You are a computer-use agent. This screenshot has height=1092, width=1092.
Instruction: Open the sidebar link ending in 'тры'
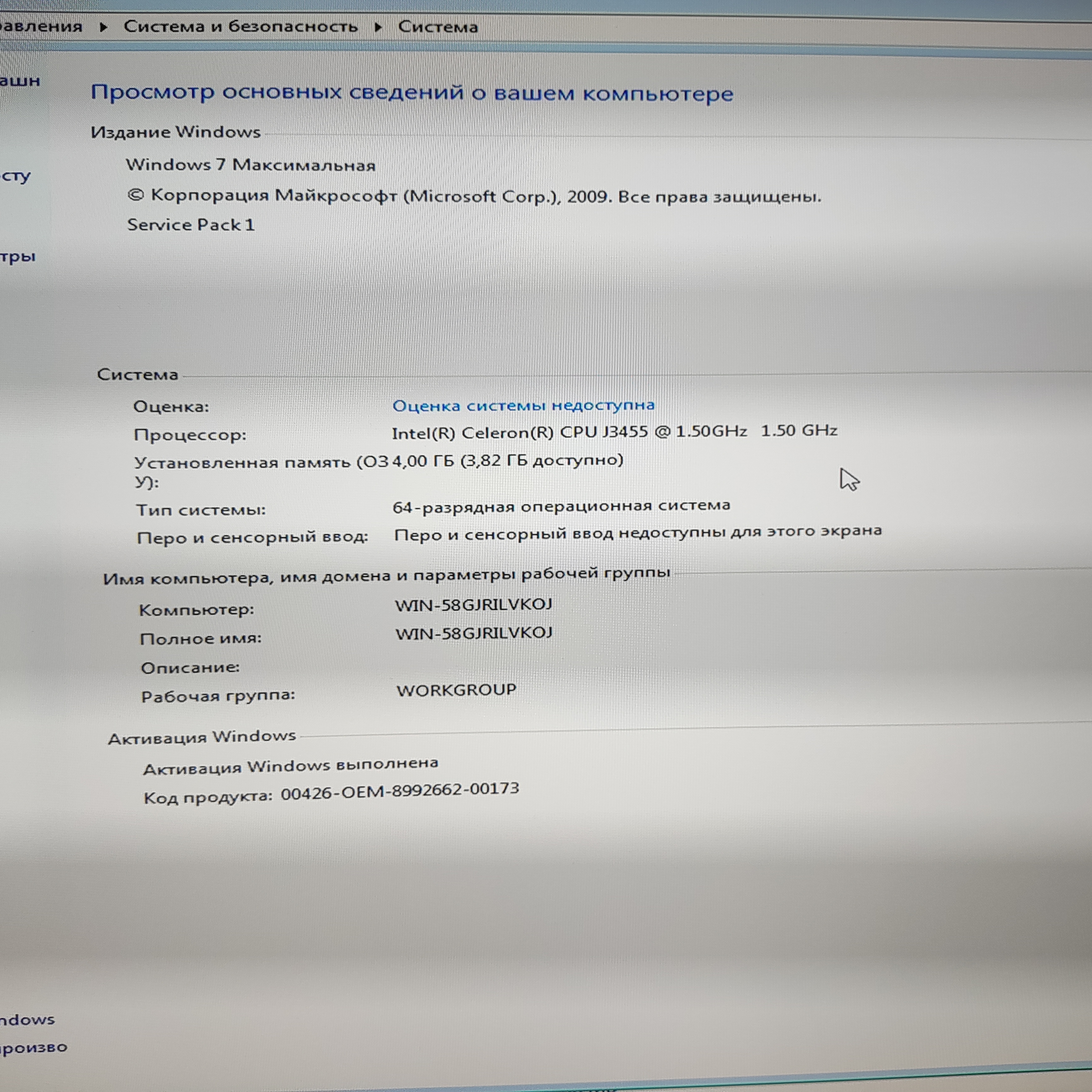pyautogui.click(x=18, y=257)
